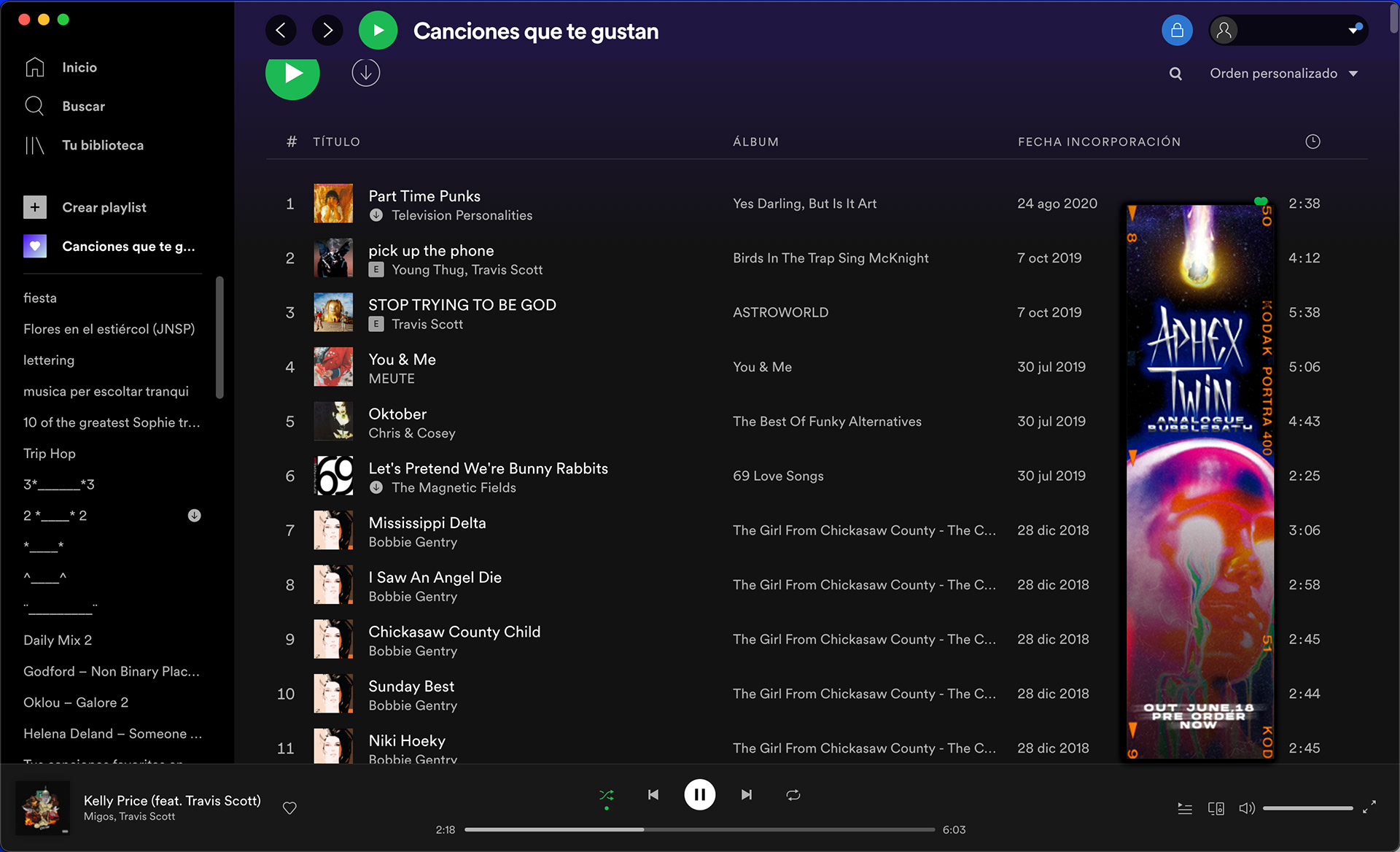Open the fiesta playlist

tap(40, 298)
